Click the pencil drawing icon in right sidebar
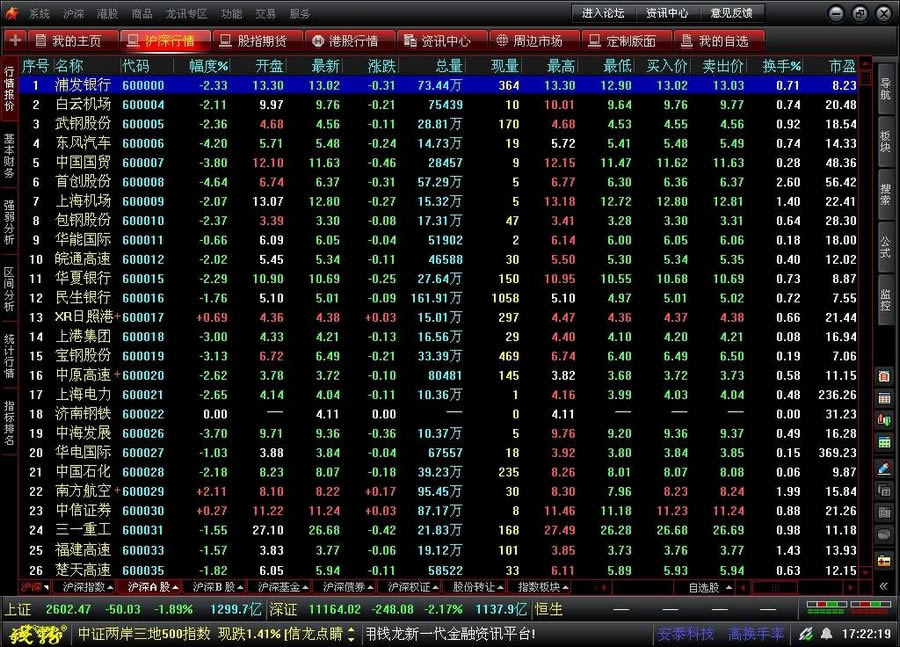Image resolution: width=900 pixels, height=647 pixels. point(884,467)
